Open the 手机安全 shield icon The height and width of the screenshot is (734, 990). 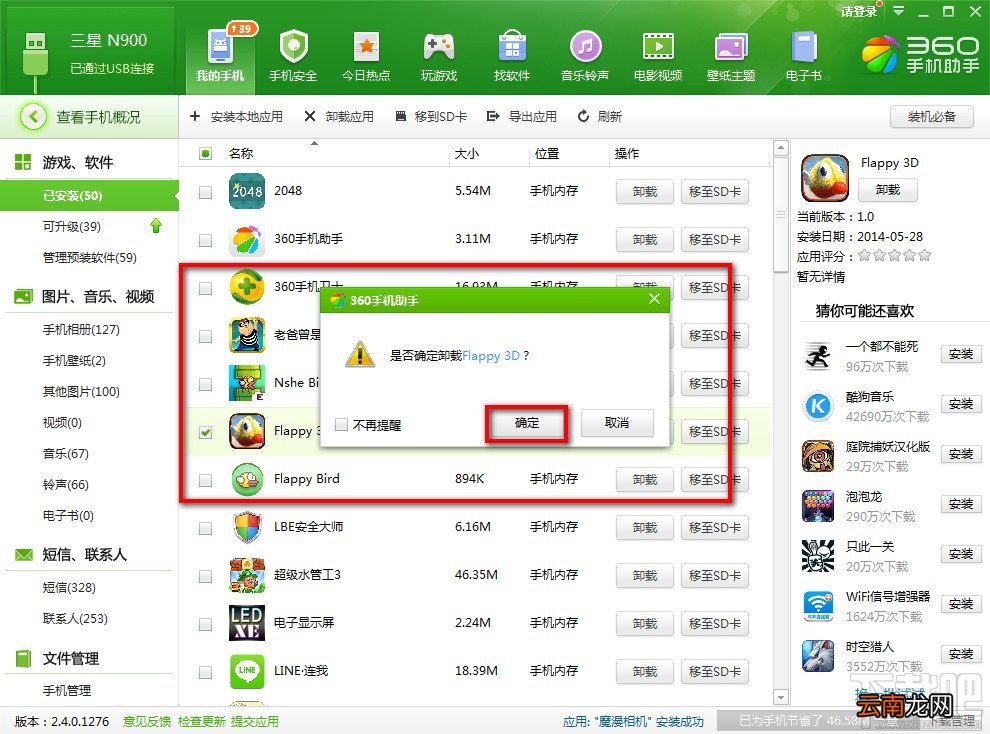coord(293,47)
